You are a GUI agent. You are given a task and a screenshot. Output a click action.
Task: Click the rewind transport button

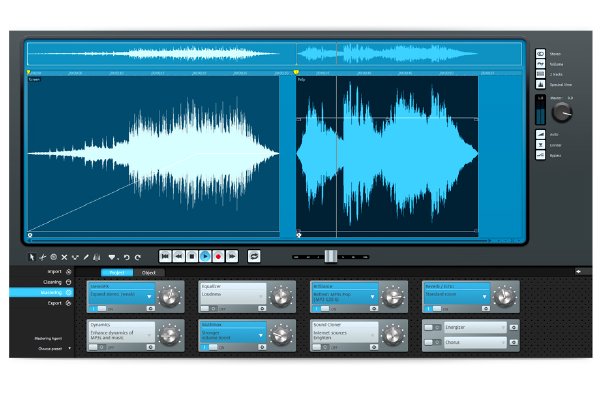pos(179,256)
